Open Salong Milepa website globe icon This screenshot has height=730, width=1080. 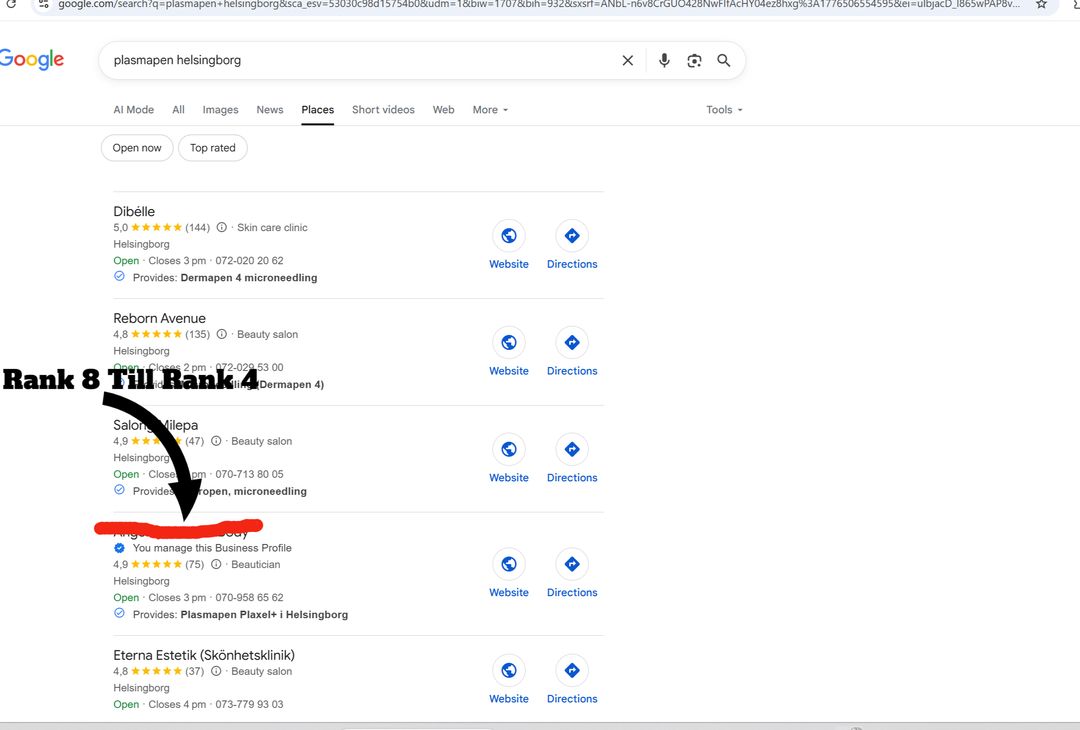click(509, 449)
